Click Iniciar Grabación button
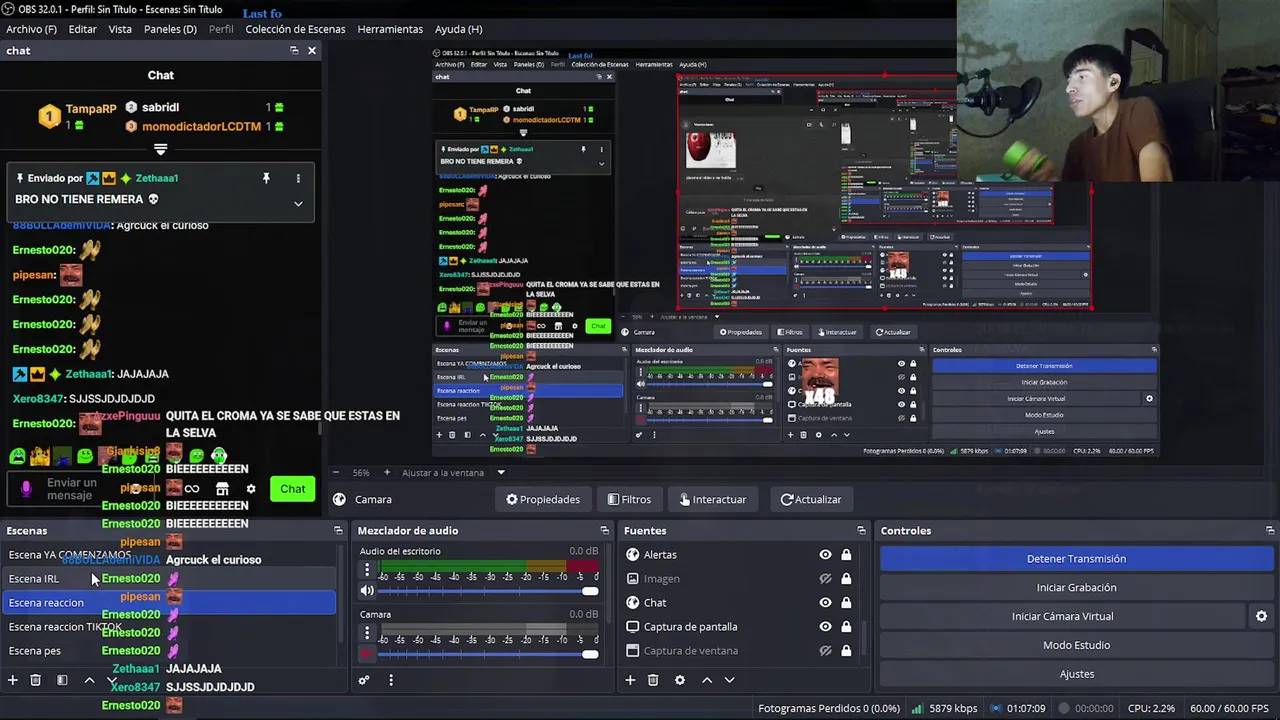Viewport: 1280px width, 720px height. (1076, 587)
